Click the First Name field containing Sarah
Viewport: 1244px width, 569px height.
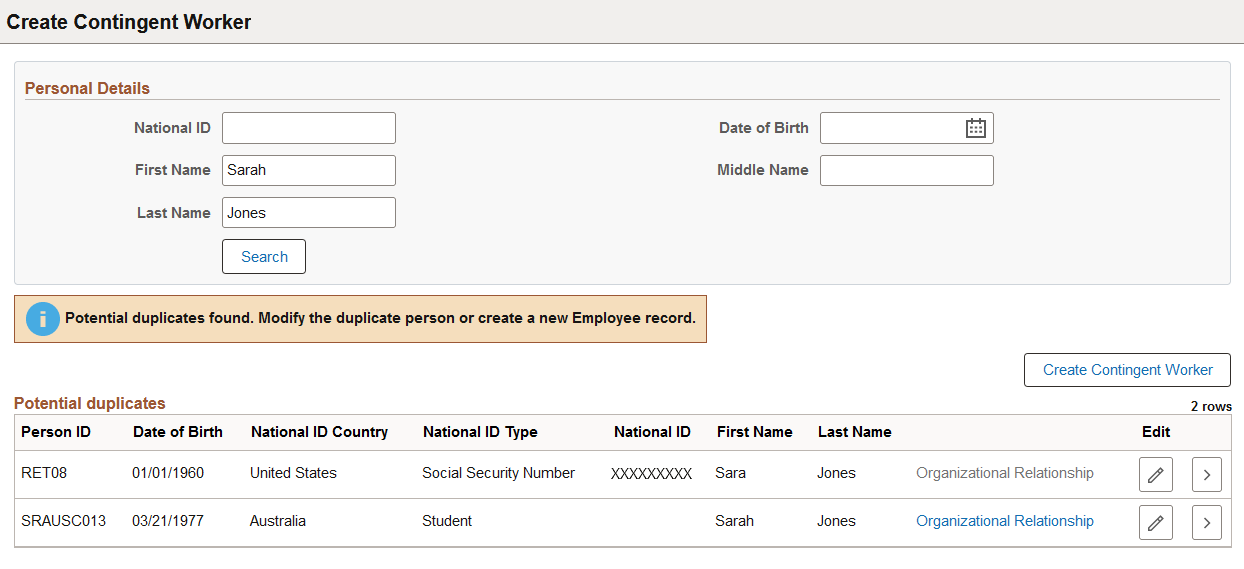pyautogui.click(x=309, y=170)
